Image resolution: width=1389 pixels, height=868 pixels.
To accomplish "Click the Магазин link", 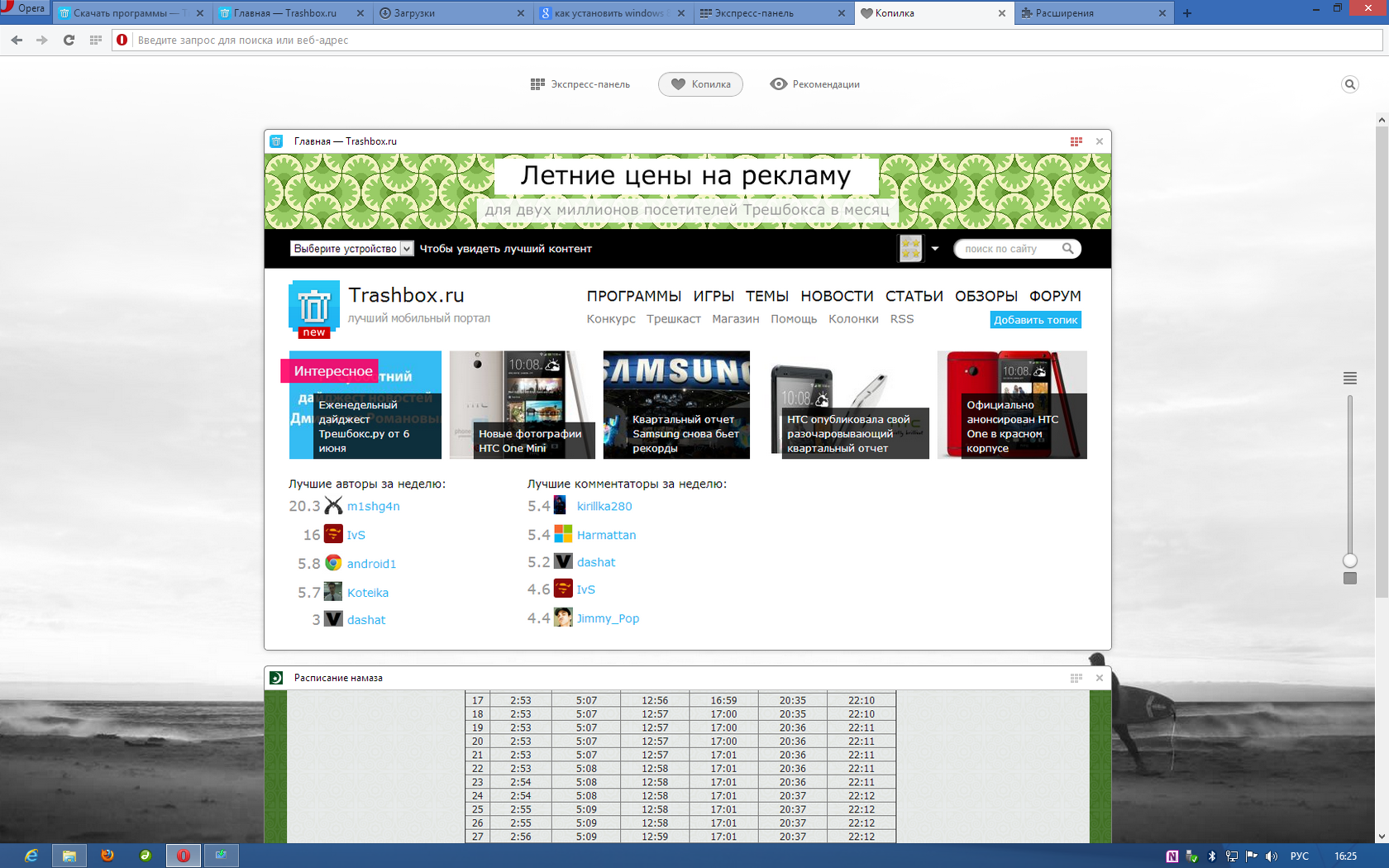I will [736, 319].
